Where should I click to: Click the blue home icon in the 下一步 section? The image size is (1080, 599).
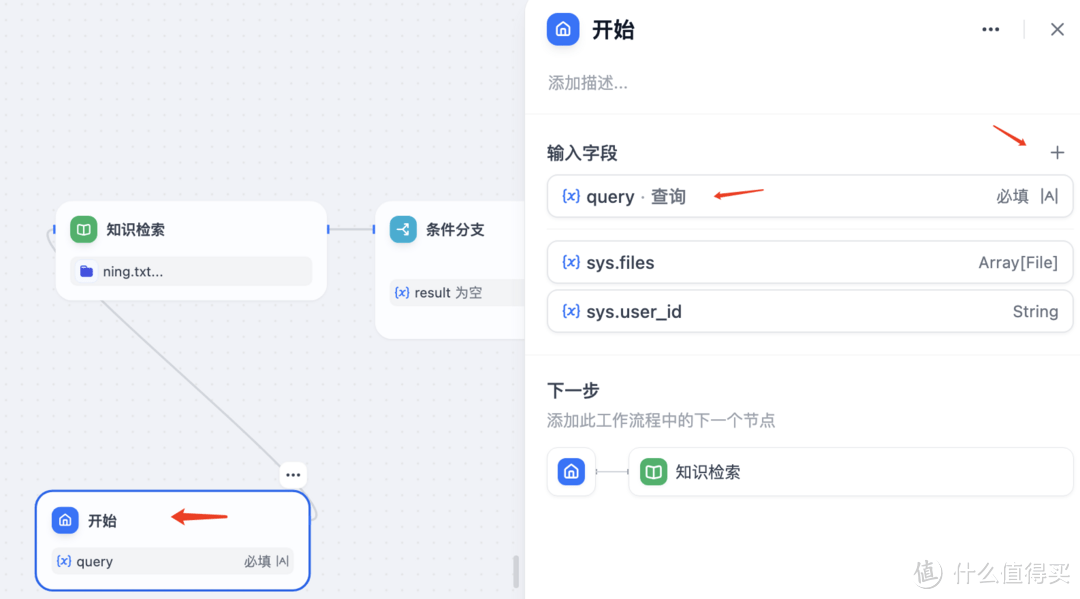point(571,471)
